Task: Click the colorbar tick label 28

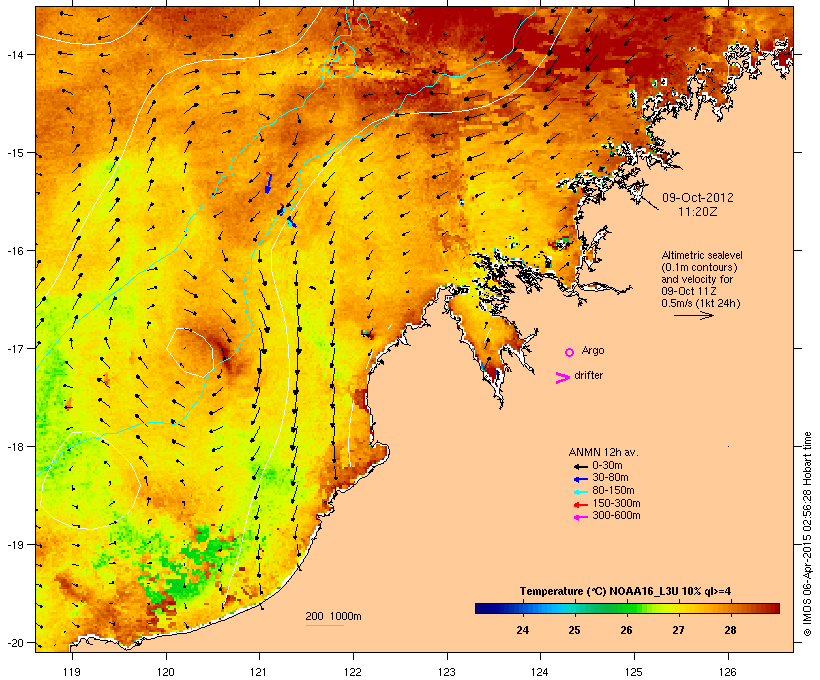Action: [730, 630]
